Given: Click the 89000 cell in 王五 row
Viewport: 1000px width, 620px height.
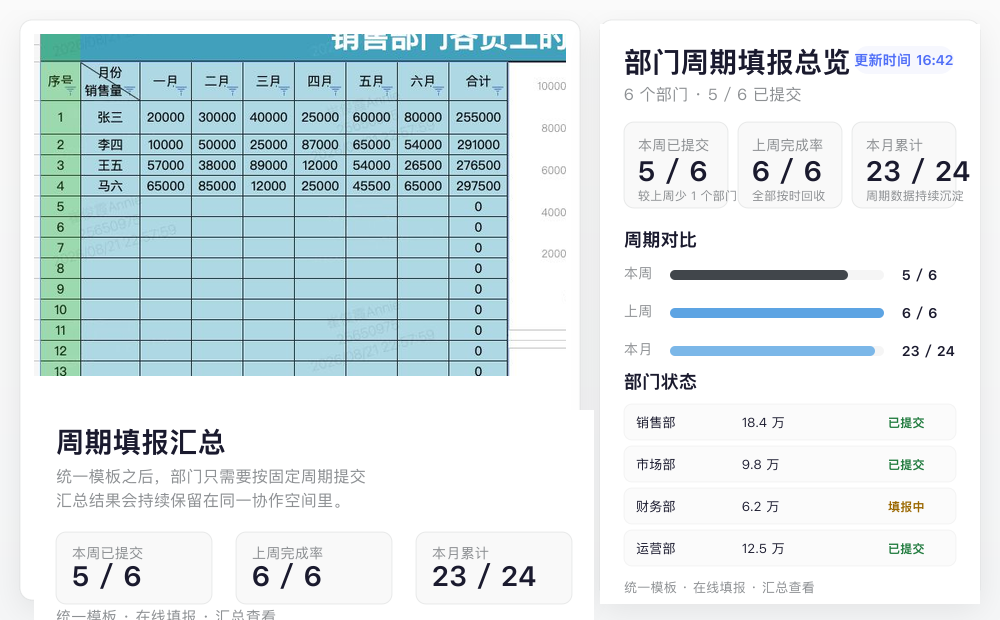Looking at the screenshot, I should point(268,165).
